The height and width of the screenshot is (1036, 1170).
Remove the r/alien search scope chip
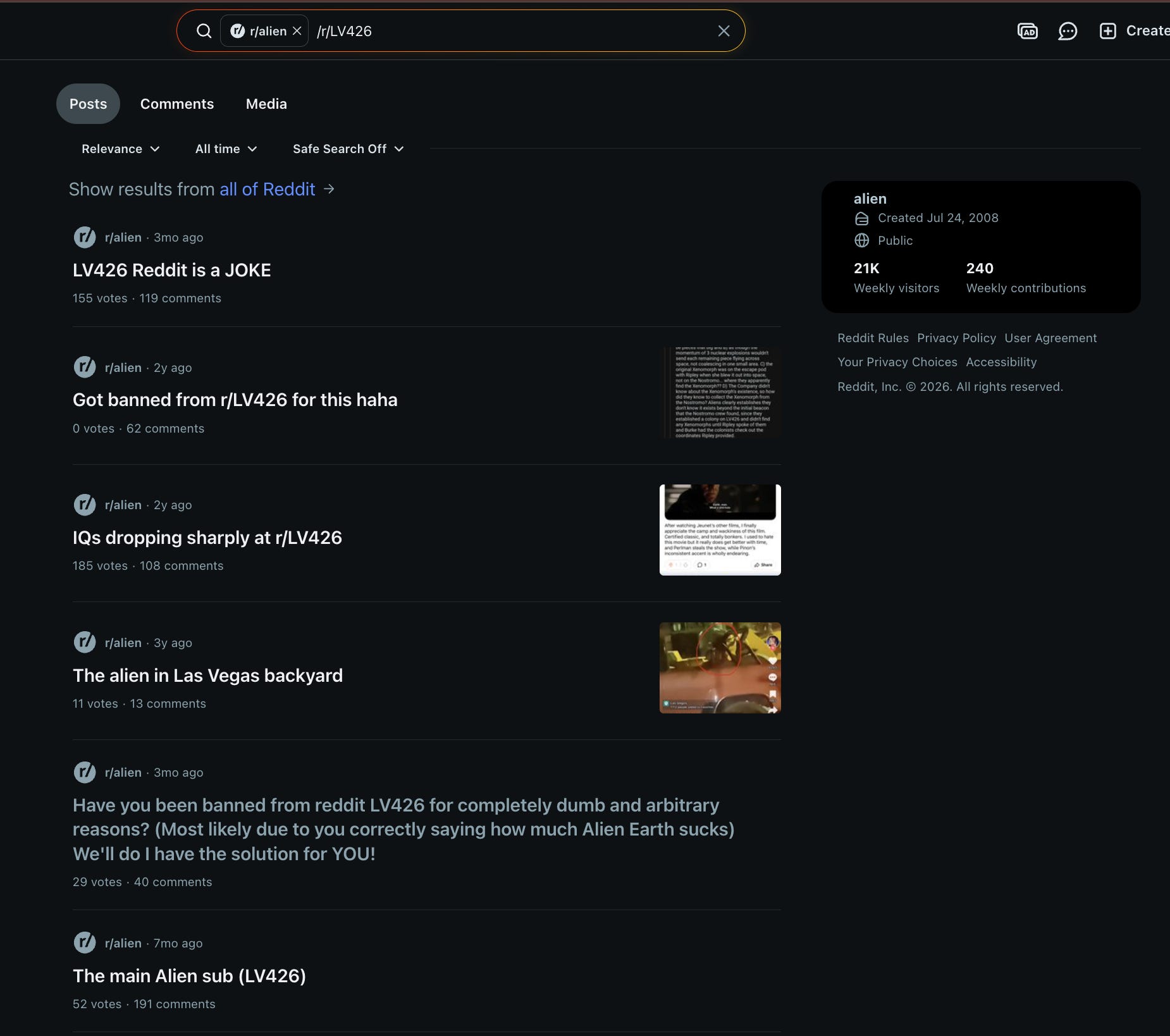point(297,31)
